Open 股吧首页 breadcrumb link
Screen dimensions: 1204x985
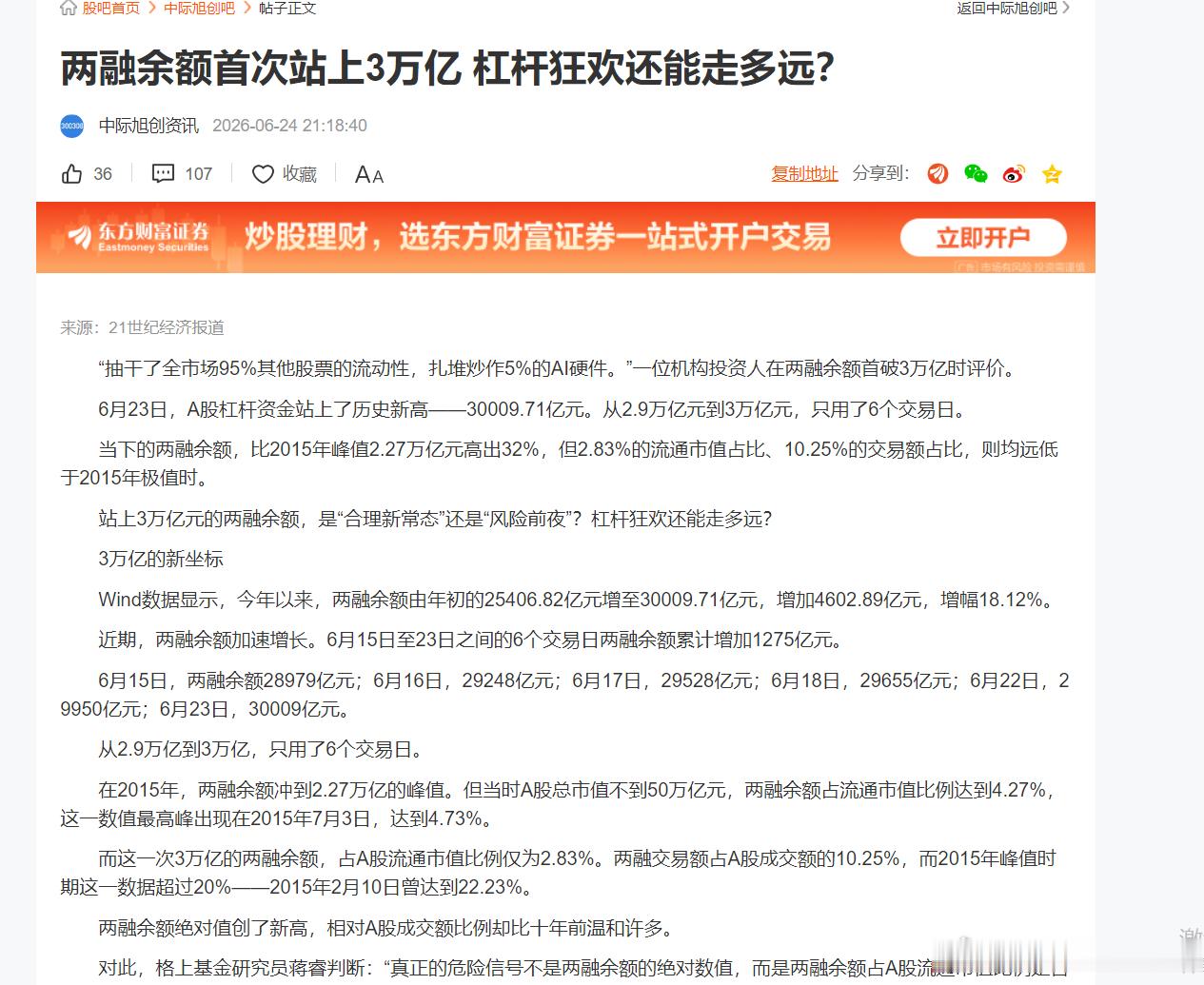point(110,8)
